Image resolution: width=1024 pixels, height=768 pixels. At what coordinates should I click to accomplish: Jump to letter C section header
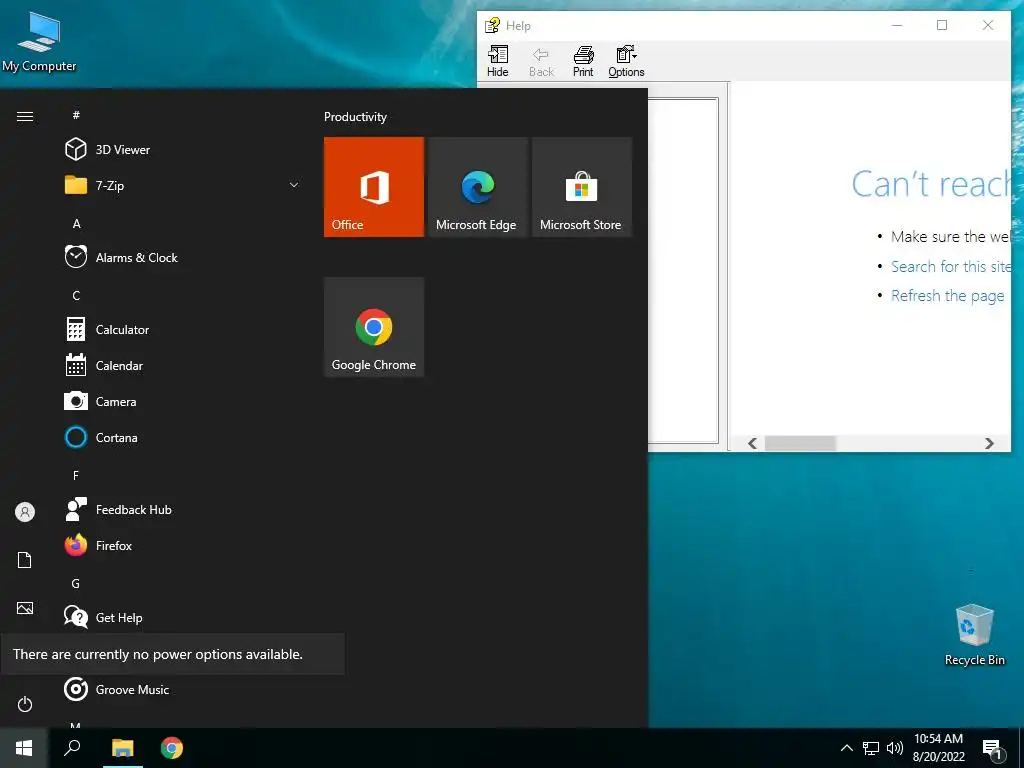(x=76, y=296)
